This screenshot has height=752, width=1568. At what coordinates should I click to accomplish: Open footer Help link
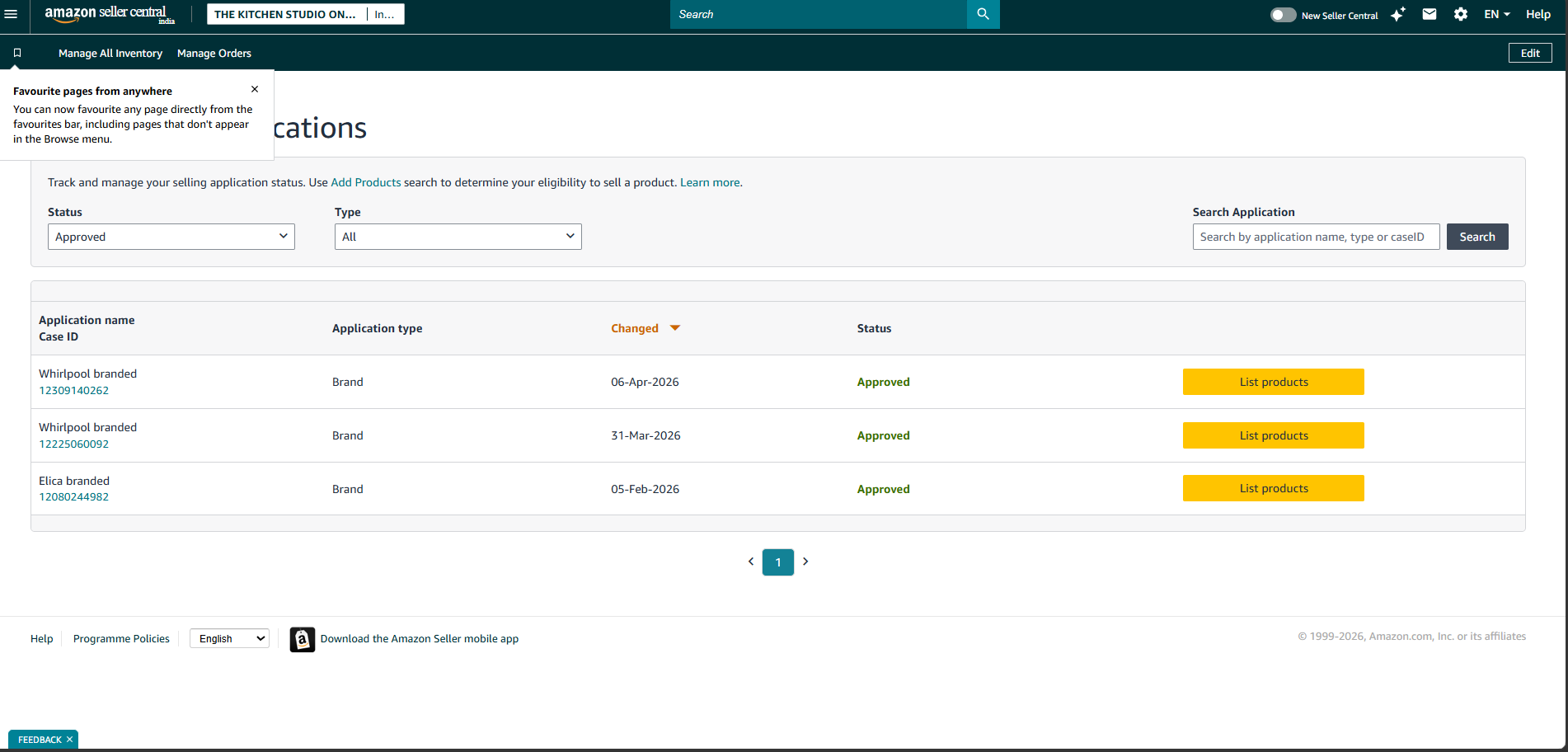click(x=42, y=638)
